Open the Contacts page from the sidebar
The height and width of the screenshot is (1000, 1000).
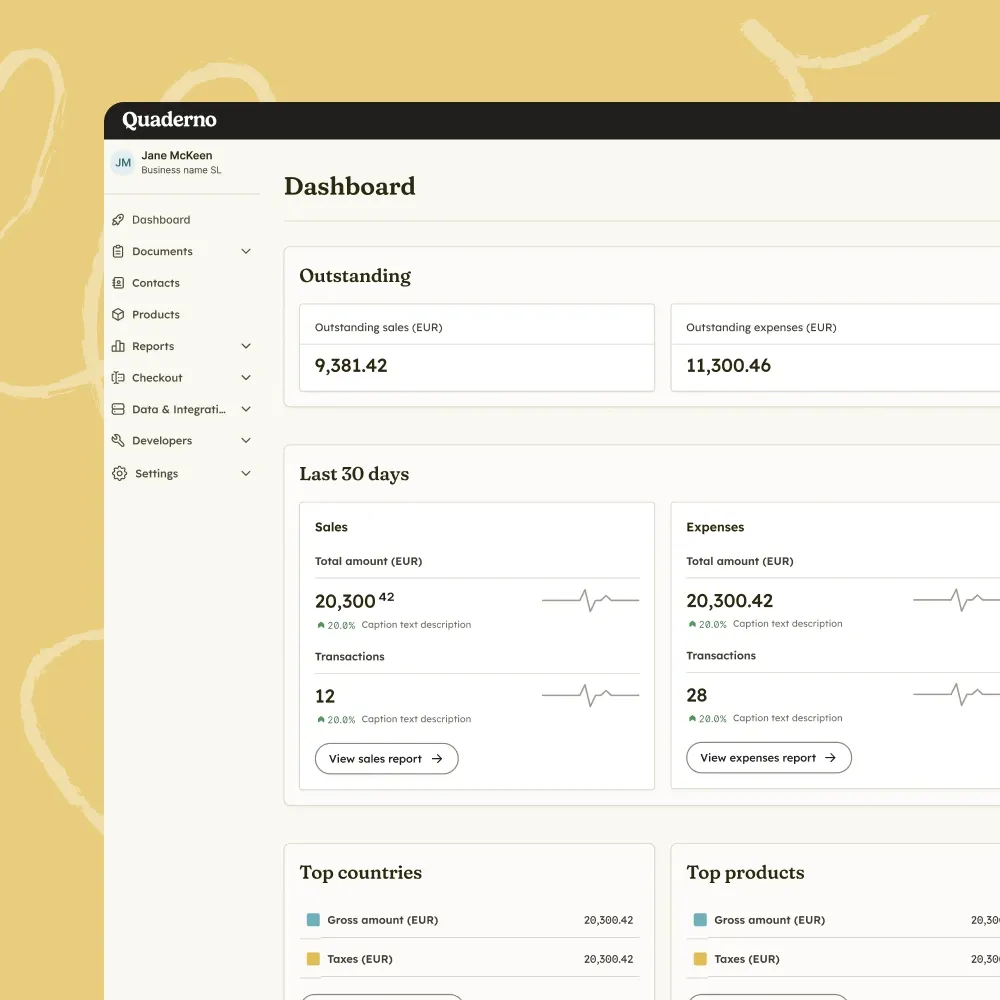coord(156,282)
